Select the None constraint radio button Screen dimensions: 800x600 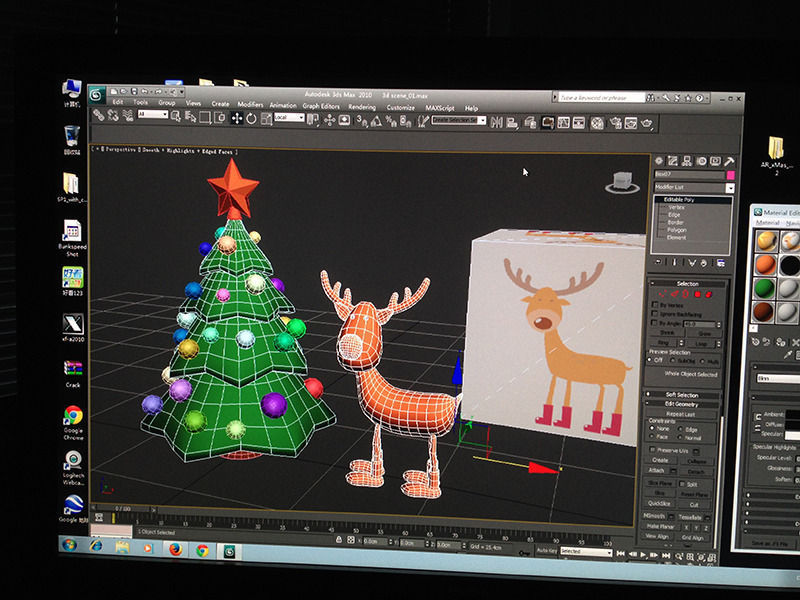click(652, 429)
